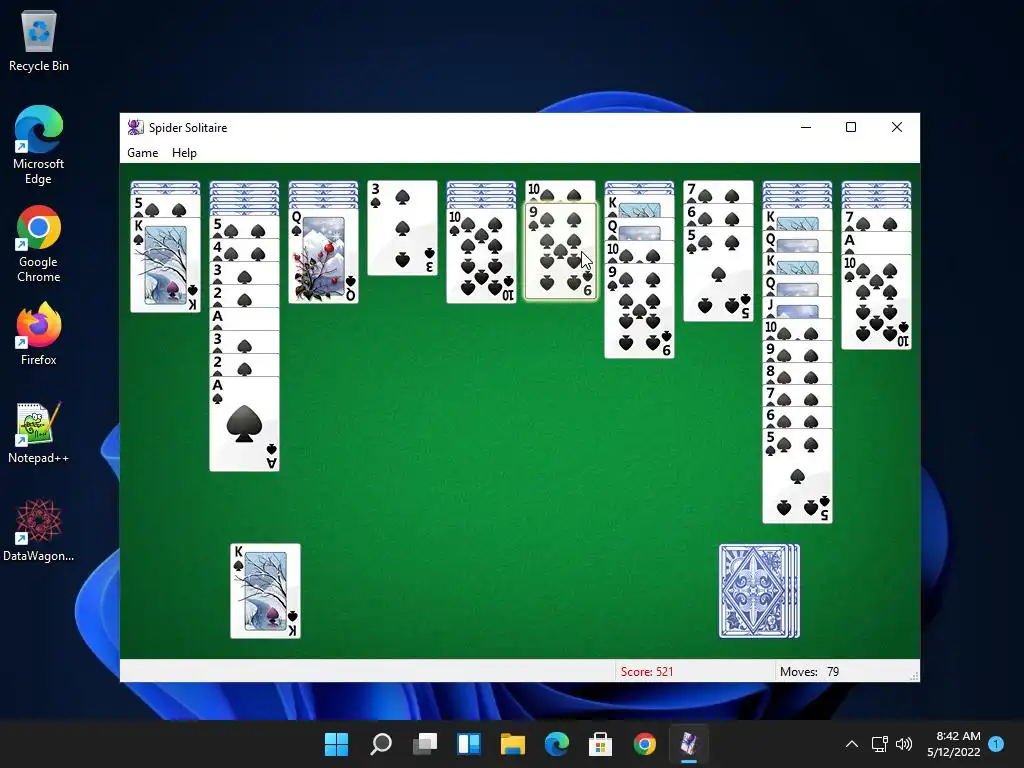Click the Spider Solitaire taskbar icon
1024x768 pixels.
(x=688, y=744)
